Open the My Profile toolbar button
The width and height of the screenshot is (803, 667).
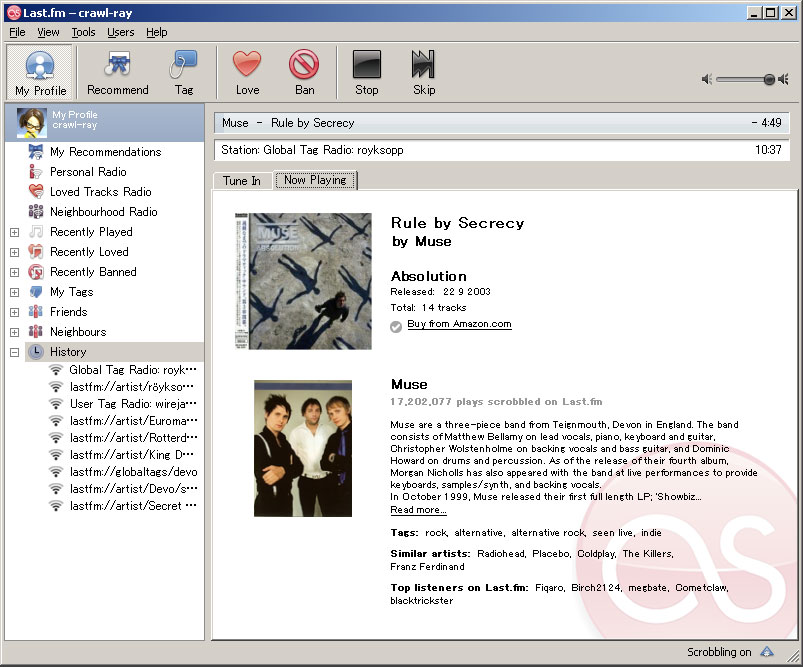click(x=40, y=72)
